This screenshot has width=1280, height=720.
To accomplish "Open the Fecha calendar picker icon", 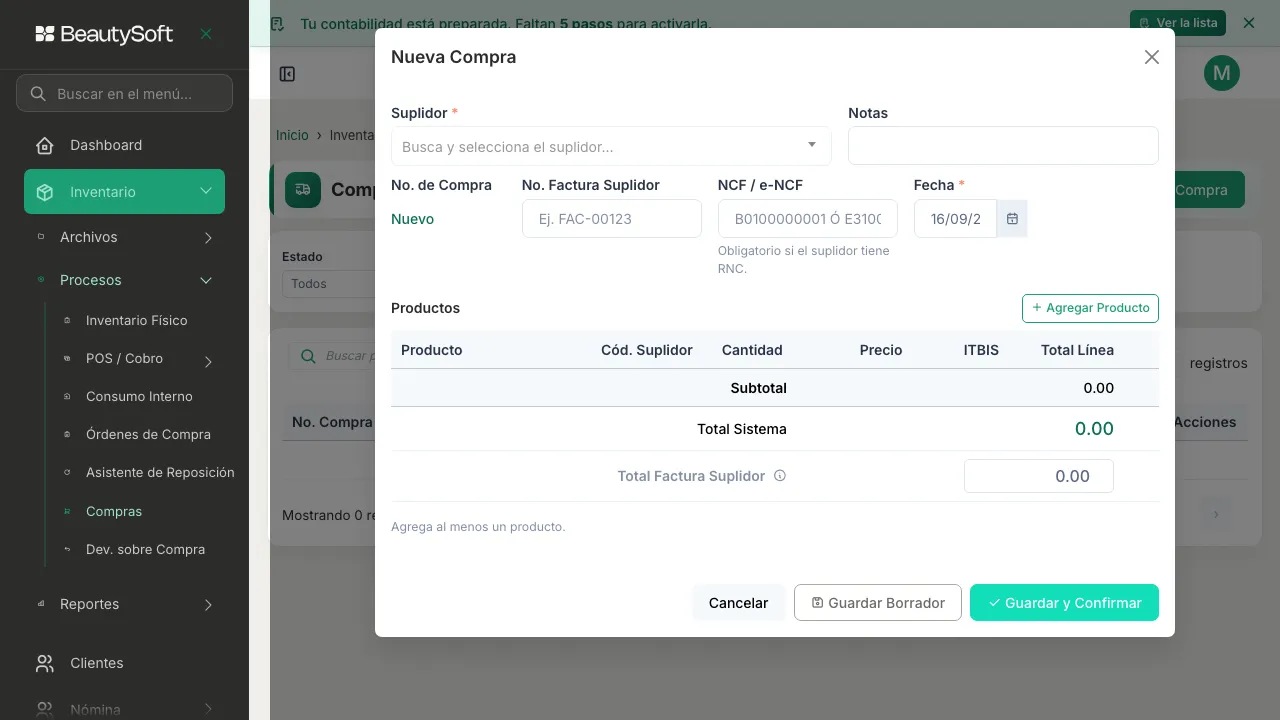I will [x=1012, y=219].
